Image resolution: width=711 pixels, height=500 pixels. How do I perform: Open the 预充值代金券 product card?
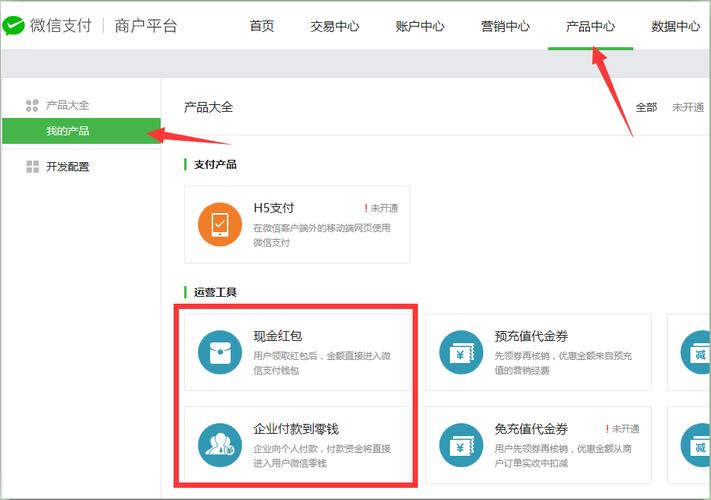click(538, 352)
